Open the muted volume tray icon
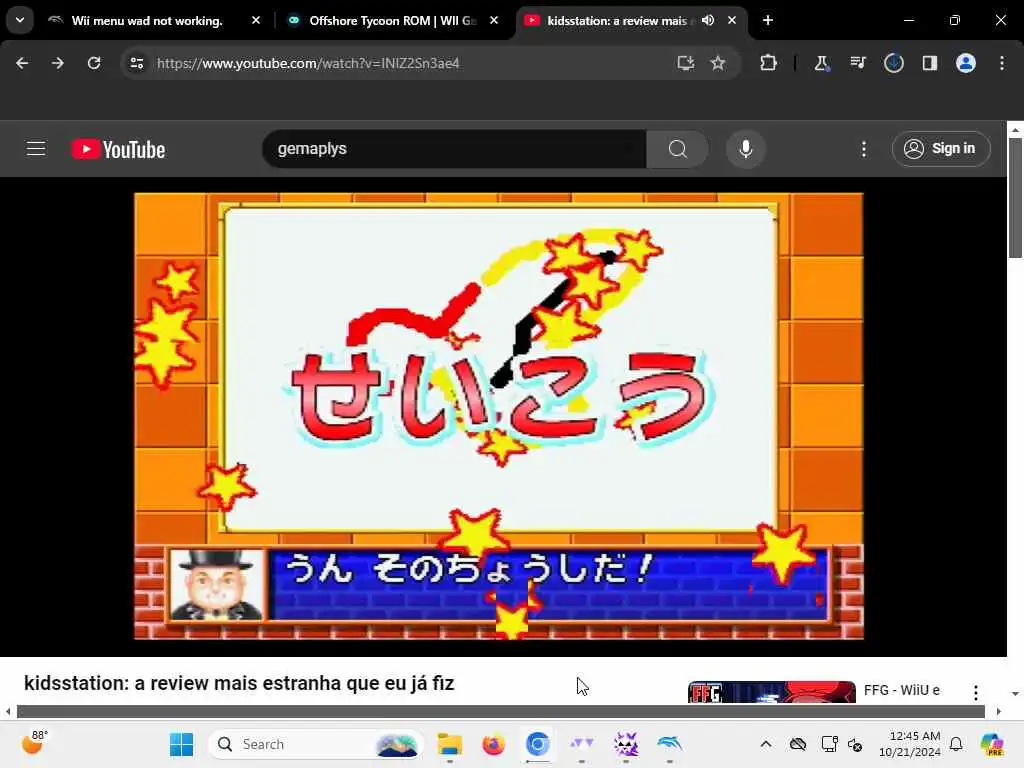Image resolution: width=1024 pixels, height=768 pixels. tap(855, 744)
